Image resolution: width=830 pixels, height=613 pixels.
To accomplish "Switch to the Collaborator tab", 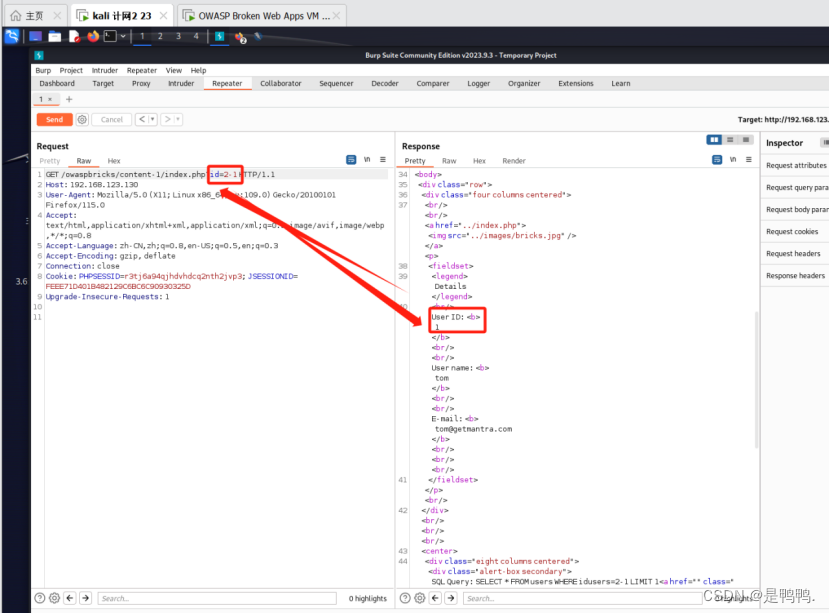I will (x=281, y=84).
